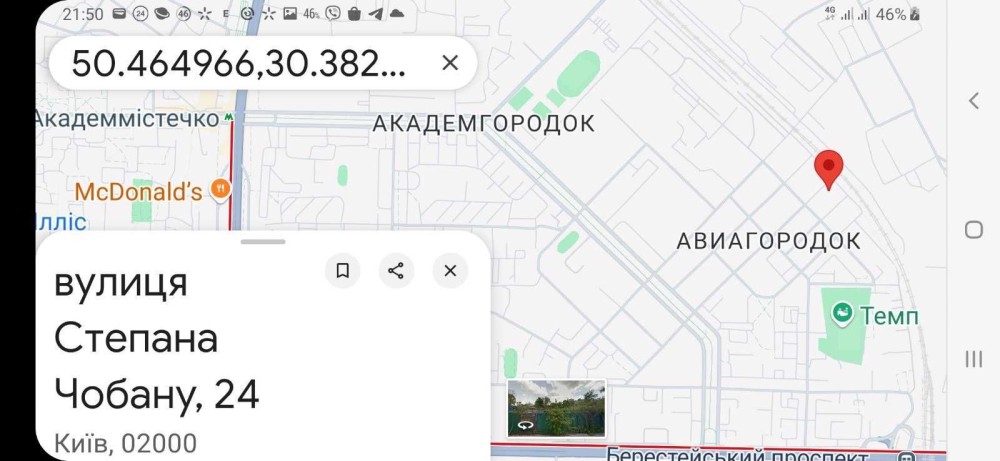Open recent apps with the three-bar button

click(973, 358)
